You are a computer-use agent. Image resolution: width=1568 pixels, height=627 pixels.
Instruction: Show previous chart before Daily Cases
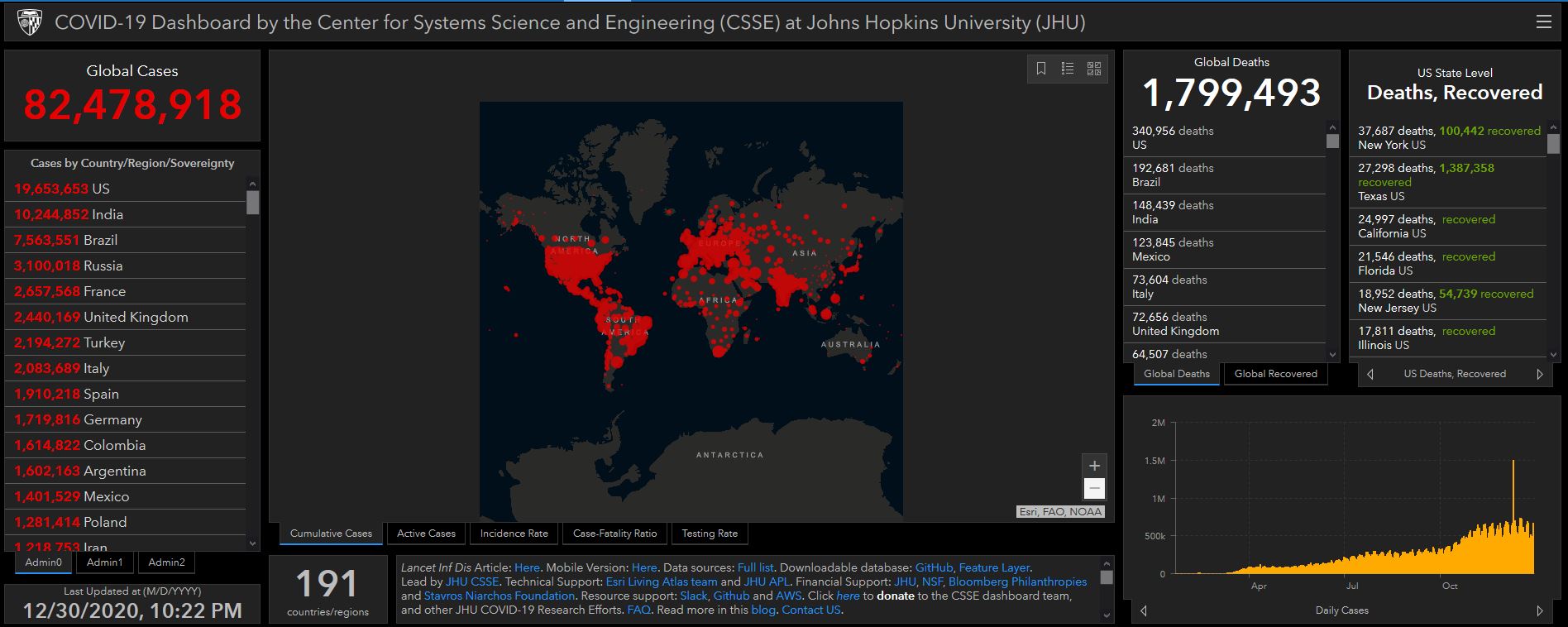click(1144, 610)
